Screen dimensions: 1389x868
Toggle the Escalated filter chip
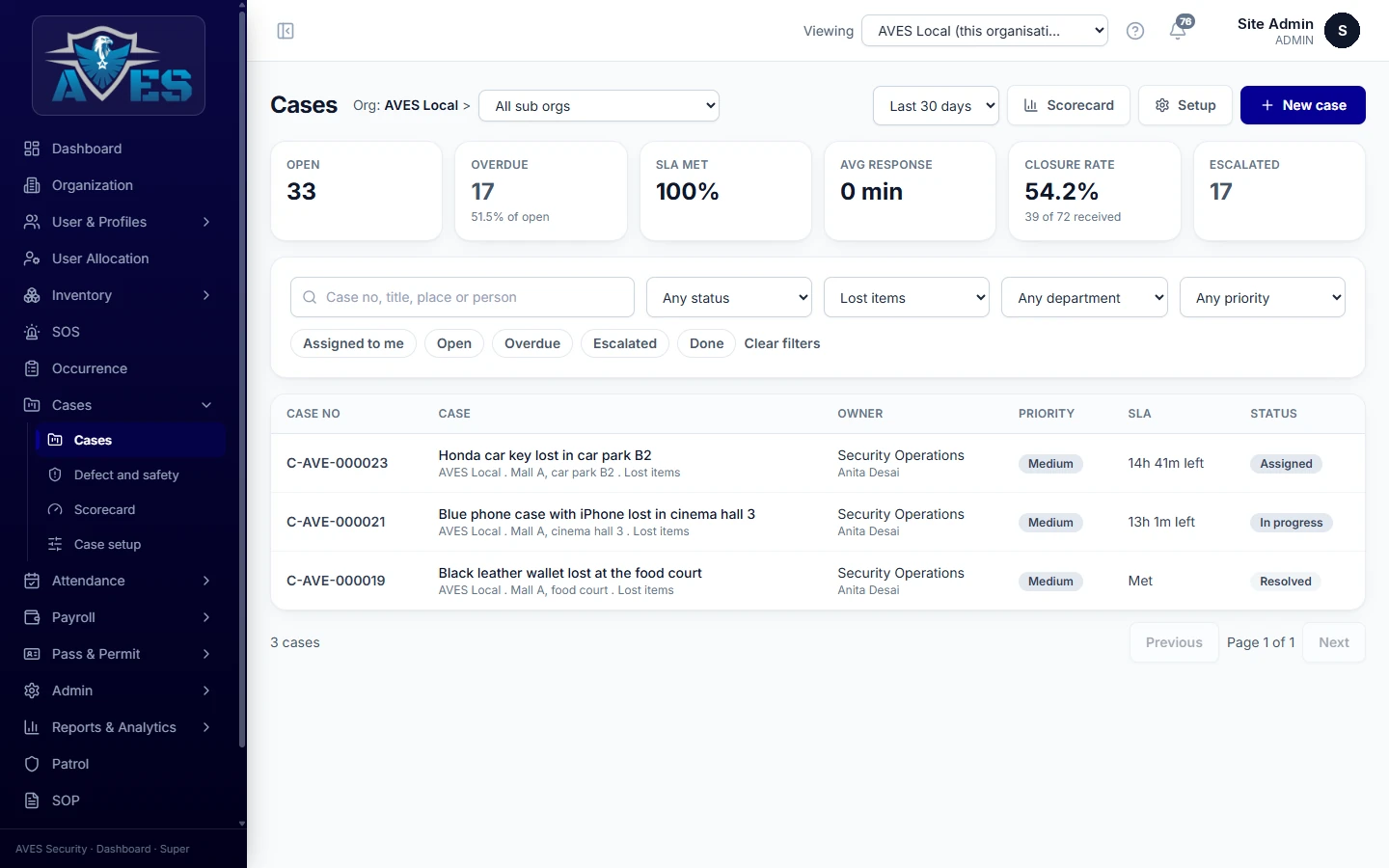(625, 343)
